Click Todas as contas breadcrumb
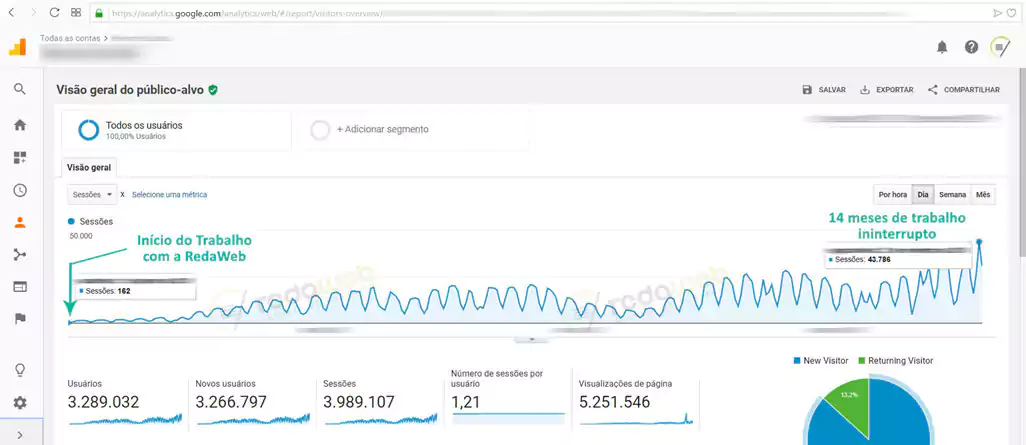The width and height of the screenshot is (1026, 445). pyautogui.click(x=70, y=38)
